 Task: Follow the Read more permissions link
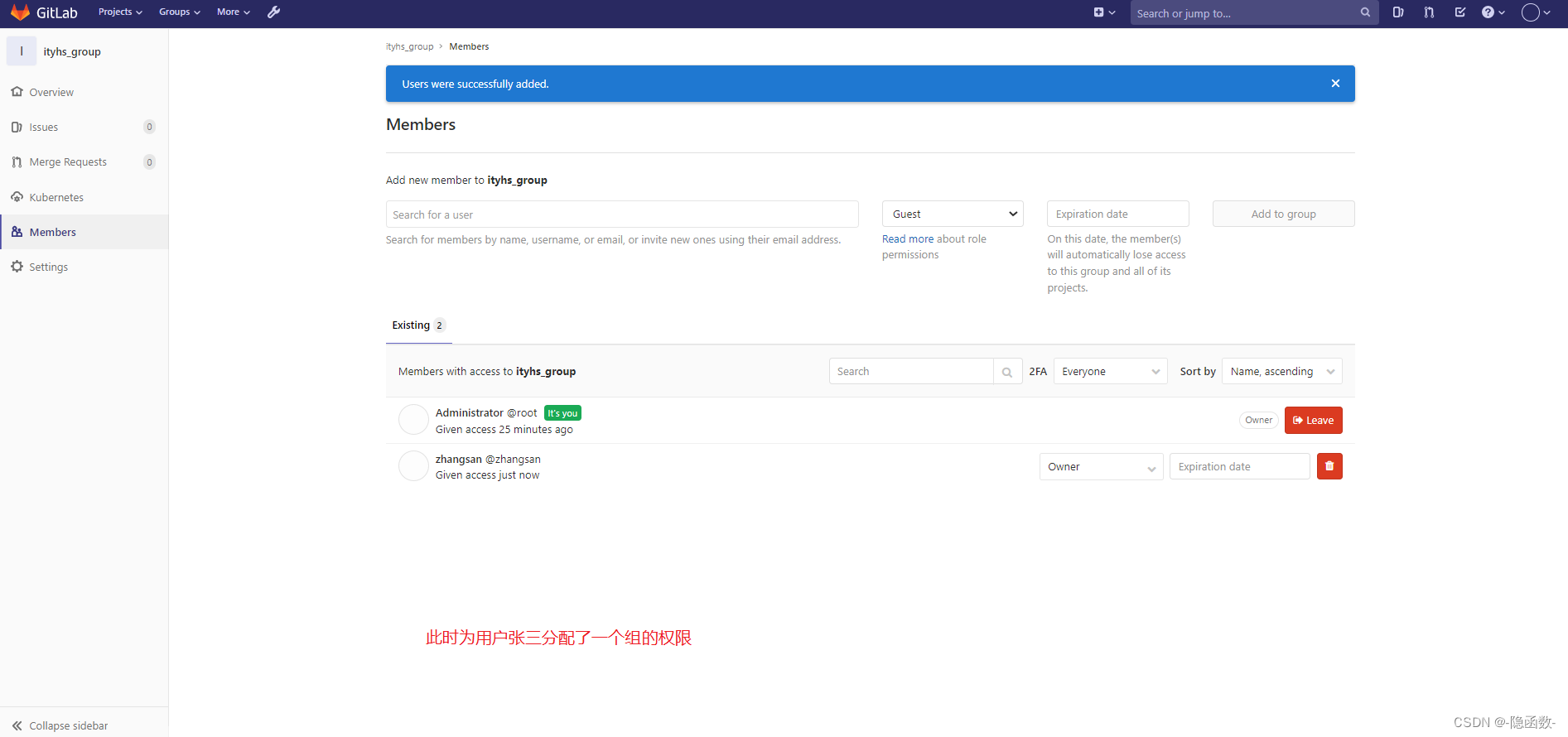click(x=908, y=239)
